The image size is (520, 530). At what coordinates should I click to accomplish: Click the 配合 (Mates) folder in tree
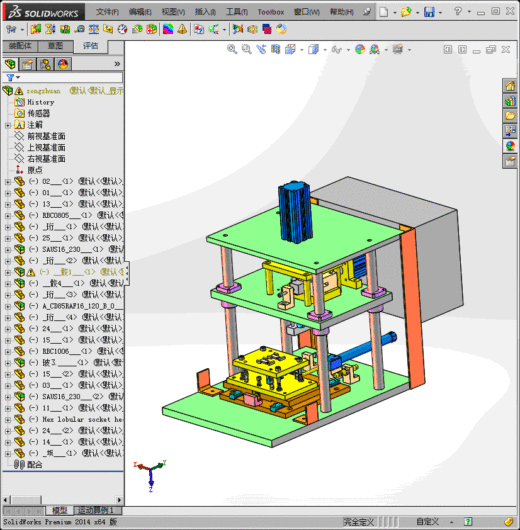point(34,465)
